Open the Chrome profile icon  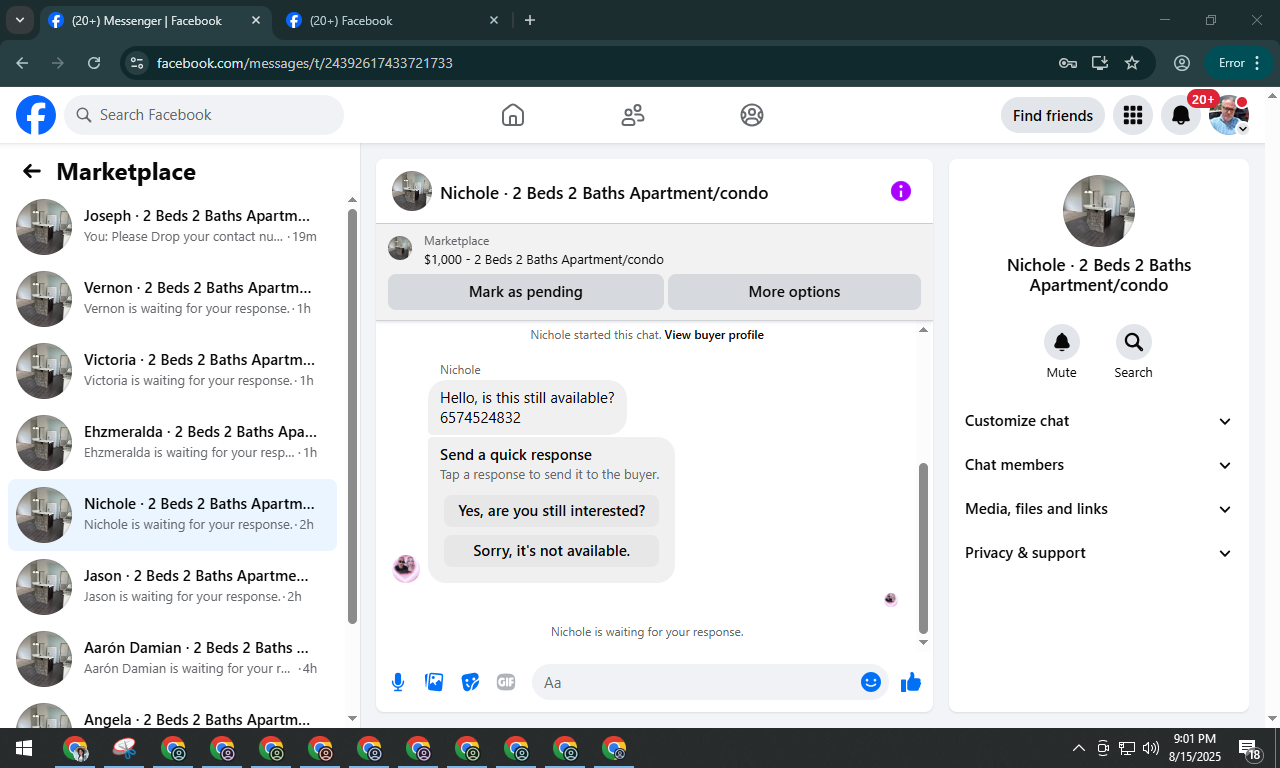pyautogui.click(x=1182, y=63)
